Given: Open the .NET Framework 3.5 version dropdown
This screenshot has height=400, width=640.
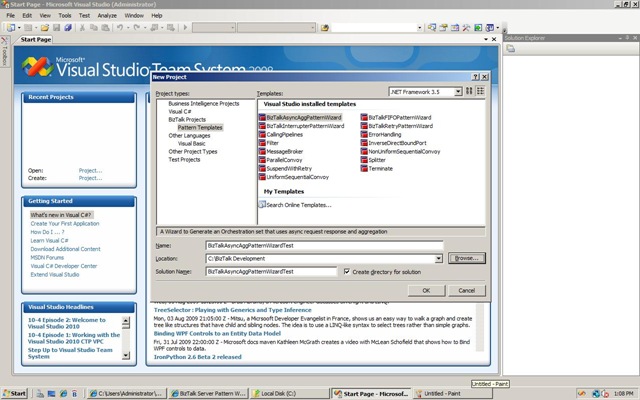Looking at the screenshot, I should [458, 92].
